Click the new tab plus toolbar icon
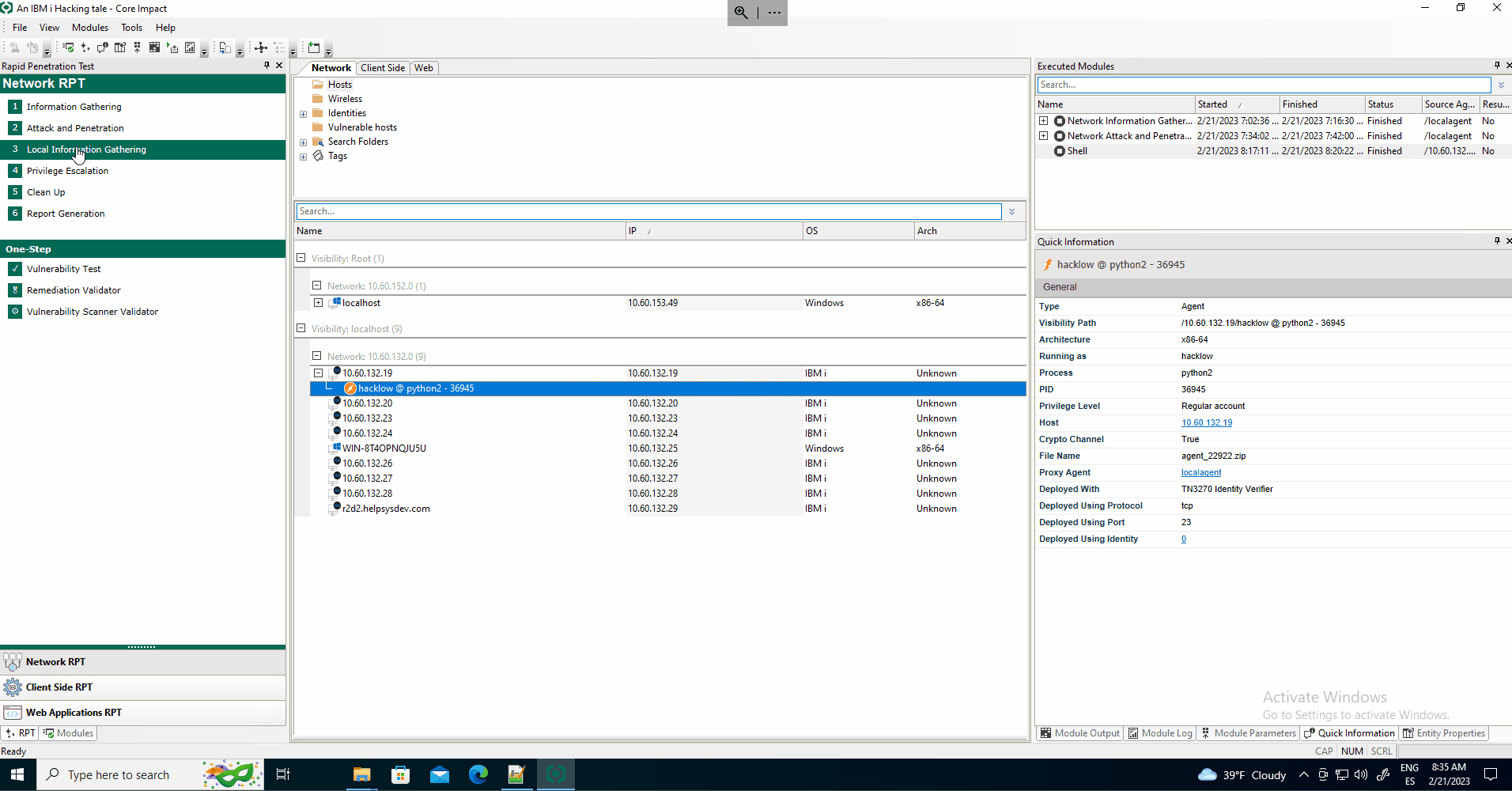 pos(314,47)
